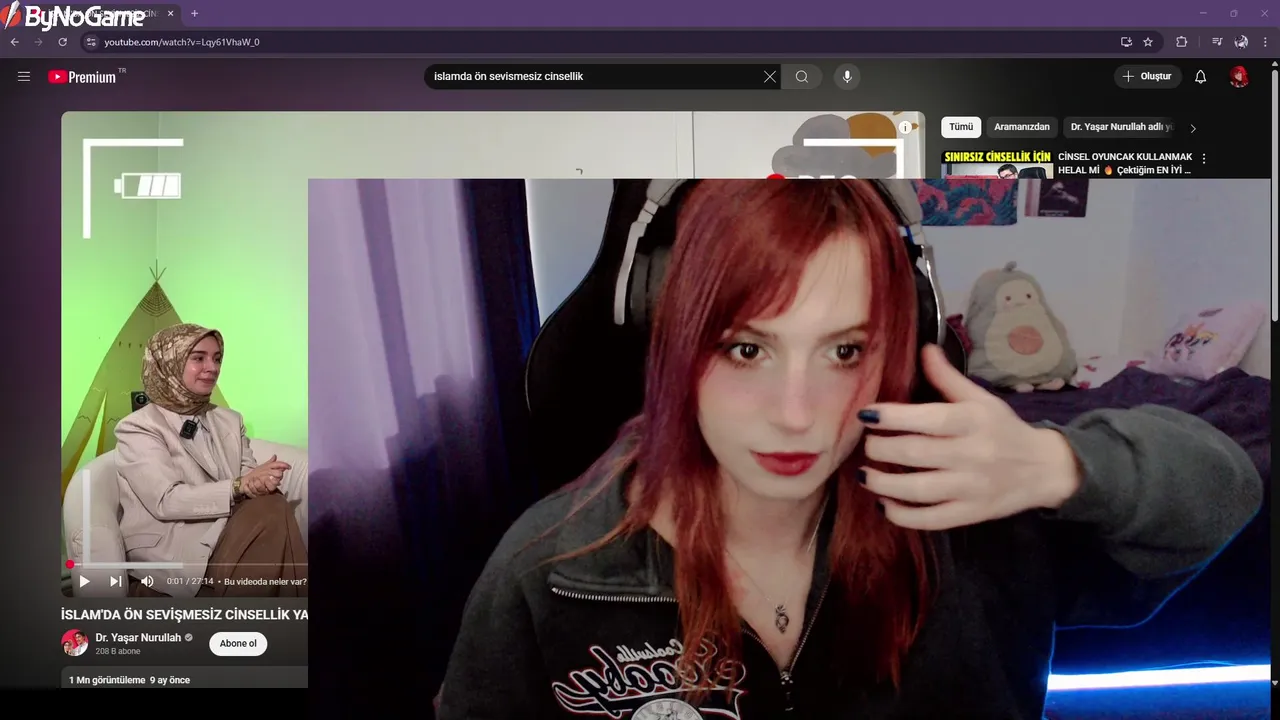Open the browser profile avatar
The width and height of the screenshot is (1280, 720).
click(x=1241, y=42)
